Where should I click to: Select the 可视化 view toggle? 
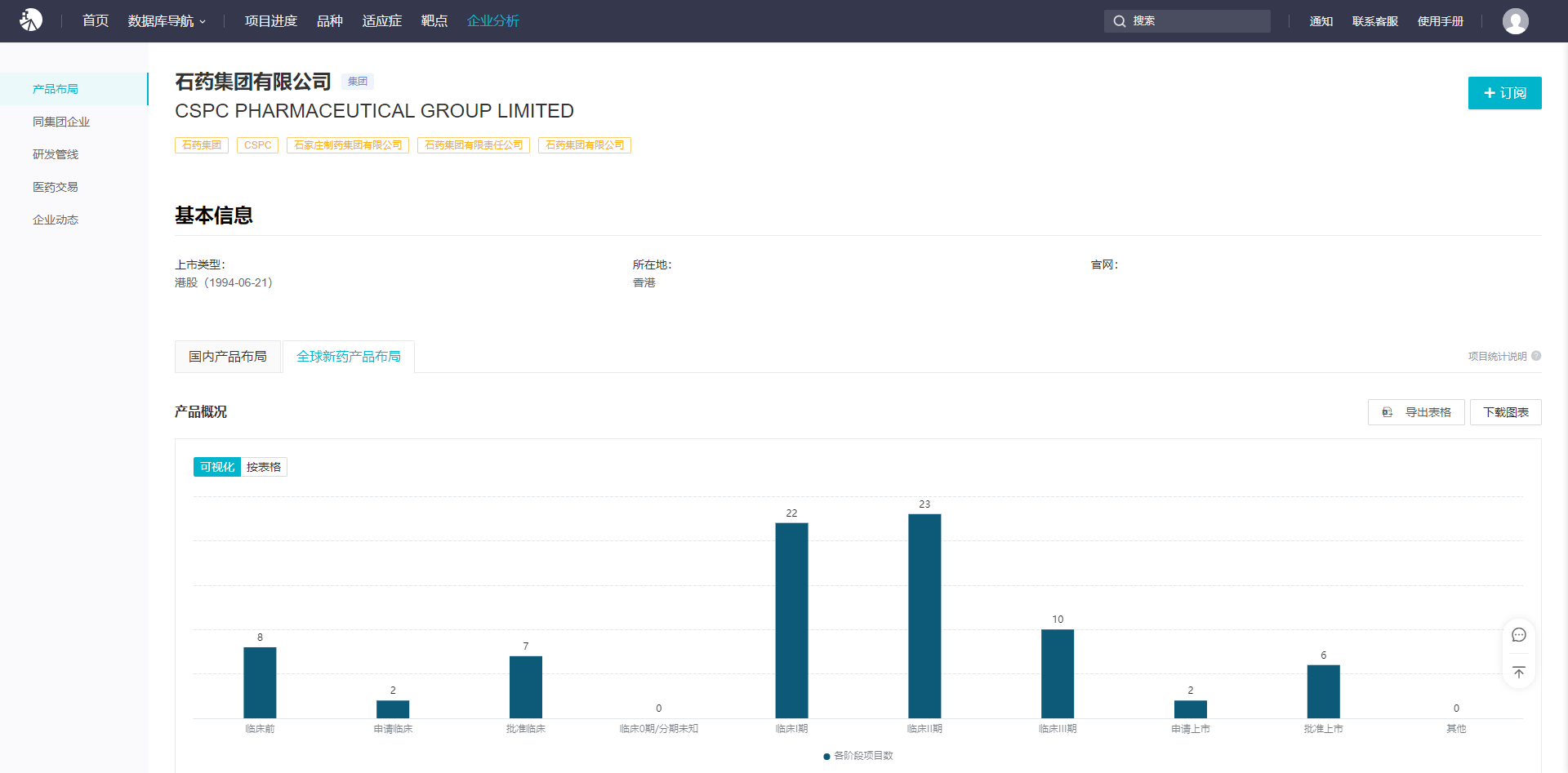click(x=217, y=467)
